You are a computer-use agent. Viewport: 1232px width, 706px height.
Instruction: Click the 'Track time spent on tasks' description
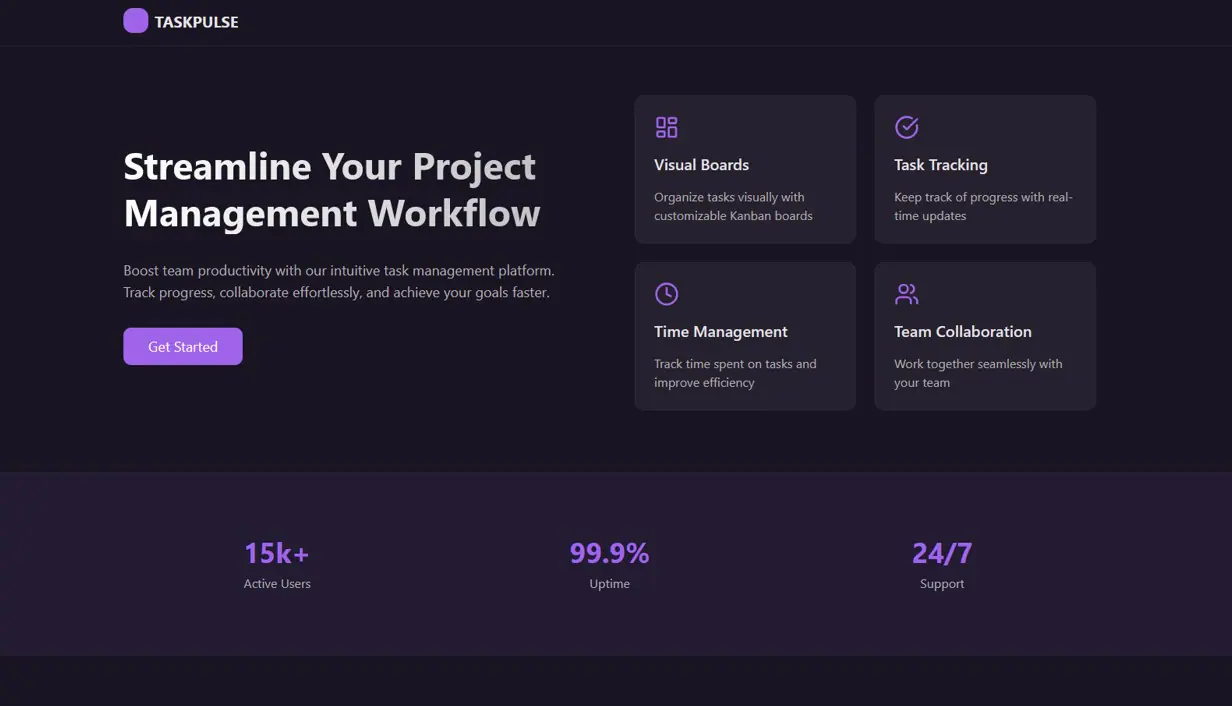[735, 373]
